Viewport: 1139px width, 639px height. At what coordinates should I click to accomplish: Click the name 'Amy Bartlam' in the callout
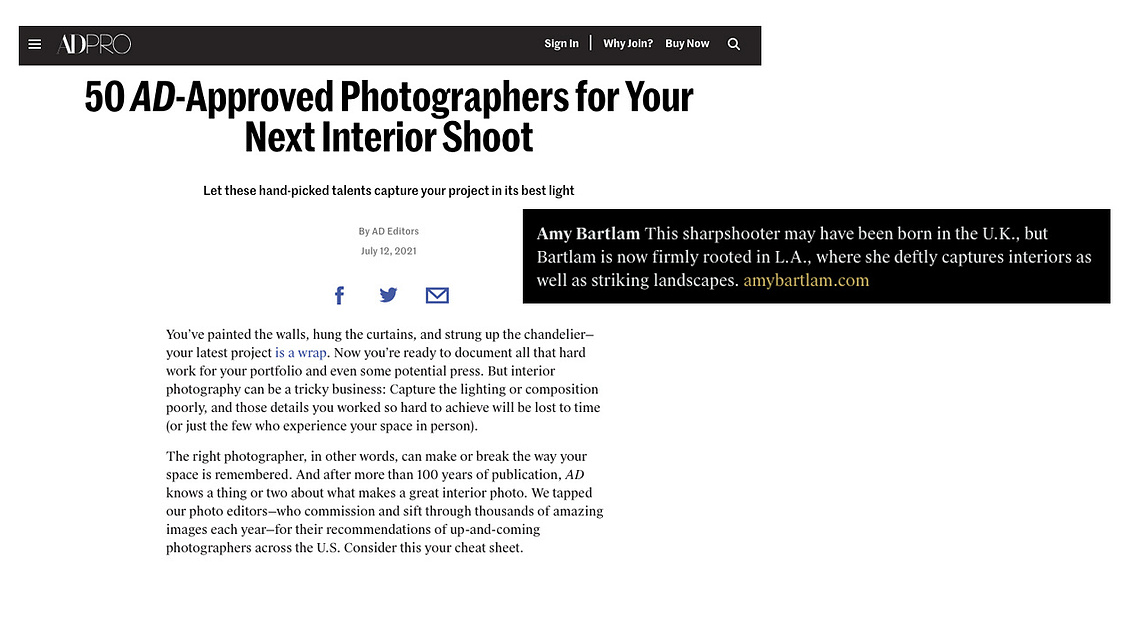coord(588,234)
